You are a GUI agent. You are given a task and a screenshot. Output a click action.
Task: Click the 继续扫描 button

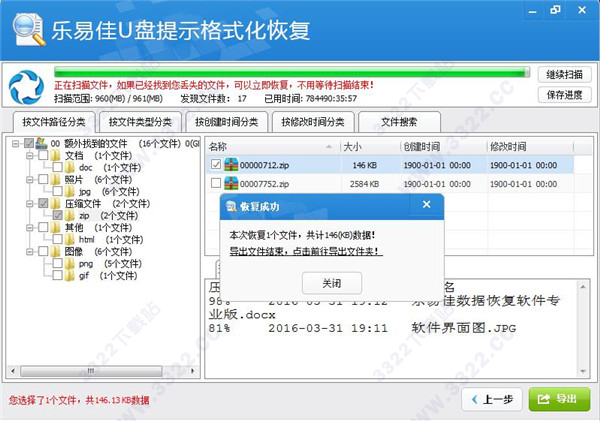tap(564, 75)
